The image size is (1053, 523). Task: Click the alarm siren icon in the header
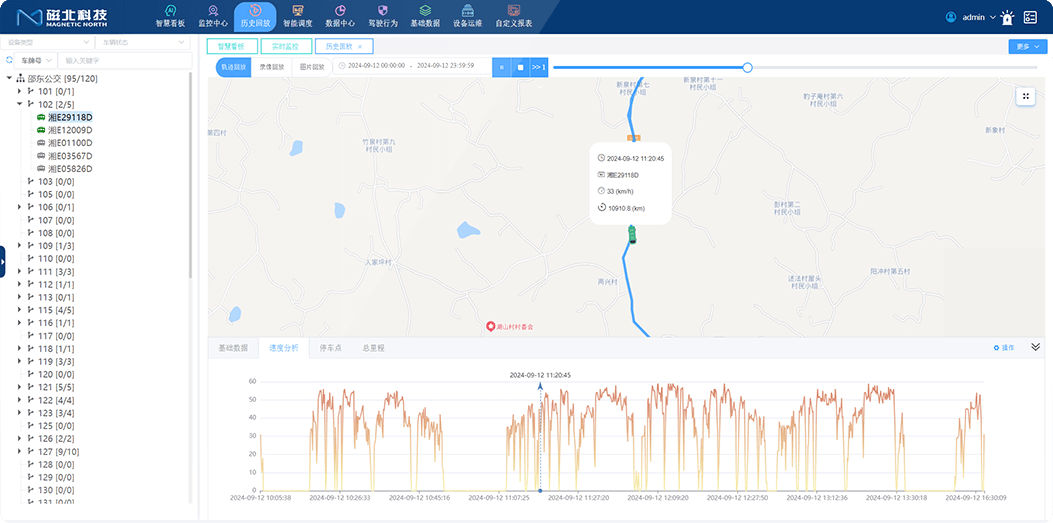tap(1007, 17)
